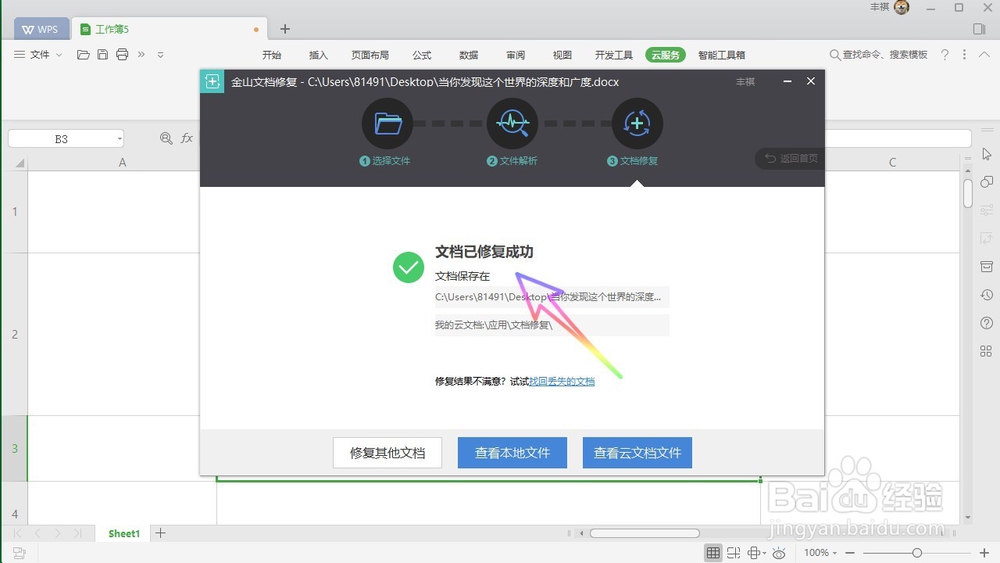Add a new sheet with plus icon
Image resolution: width=1000 pixels, height=563 pixels.
click(x=161, y=533)
